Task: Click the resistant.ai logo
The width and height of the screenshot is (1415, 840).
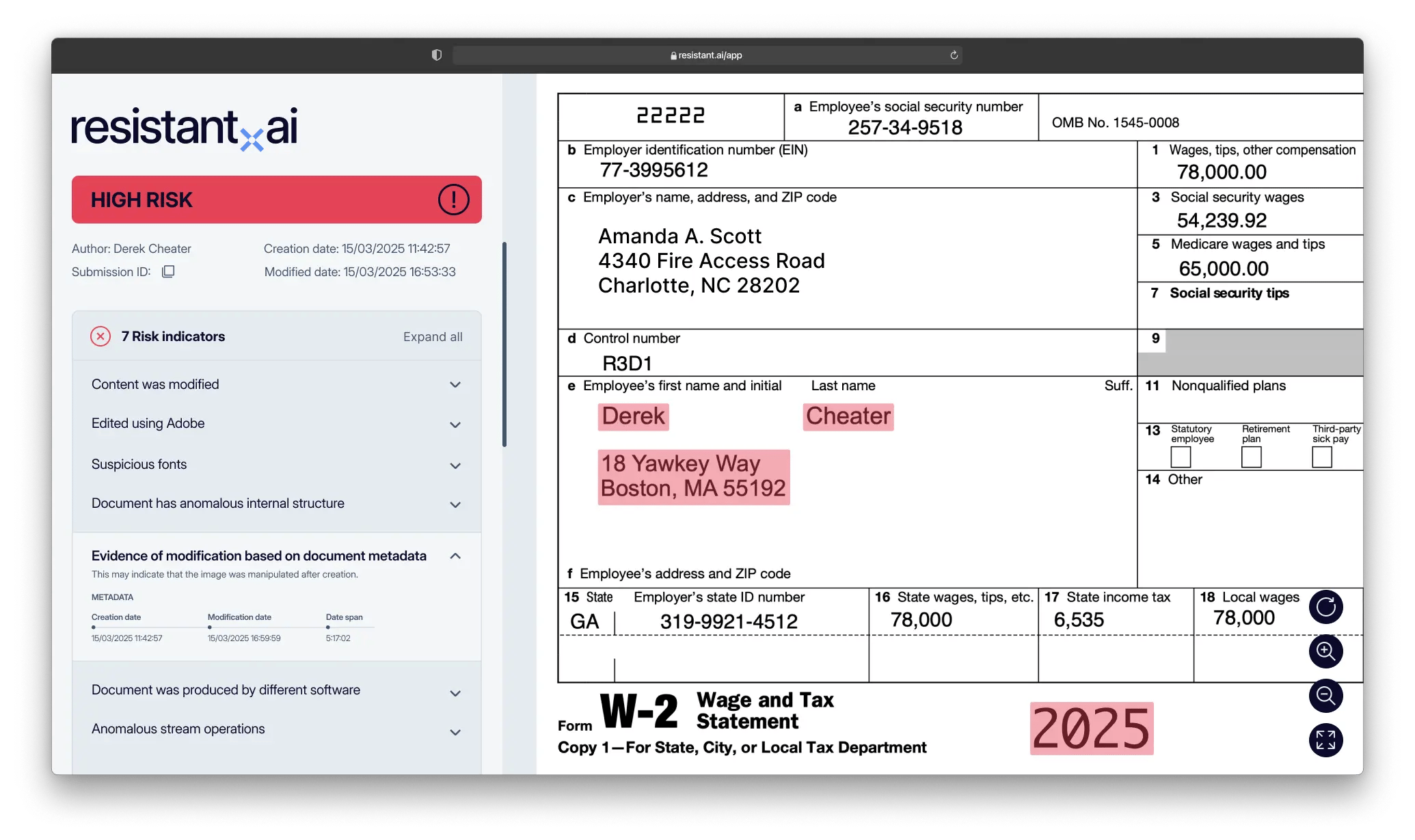Action: tap(185, 128)
